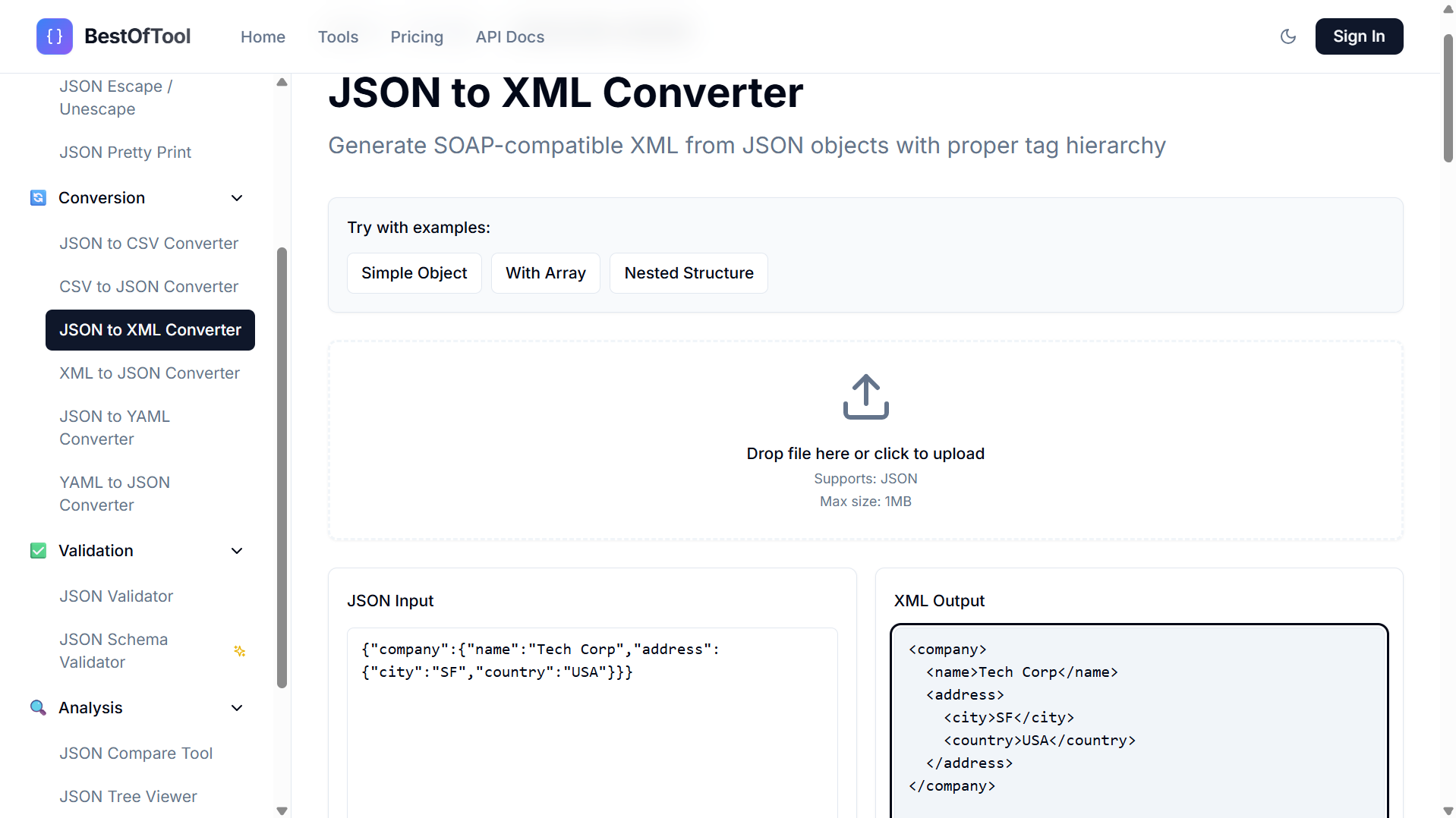Click the sidebar scroll up arrow
1456x818 pixels.
(282, 82)
